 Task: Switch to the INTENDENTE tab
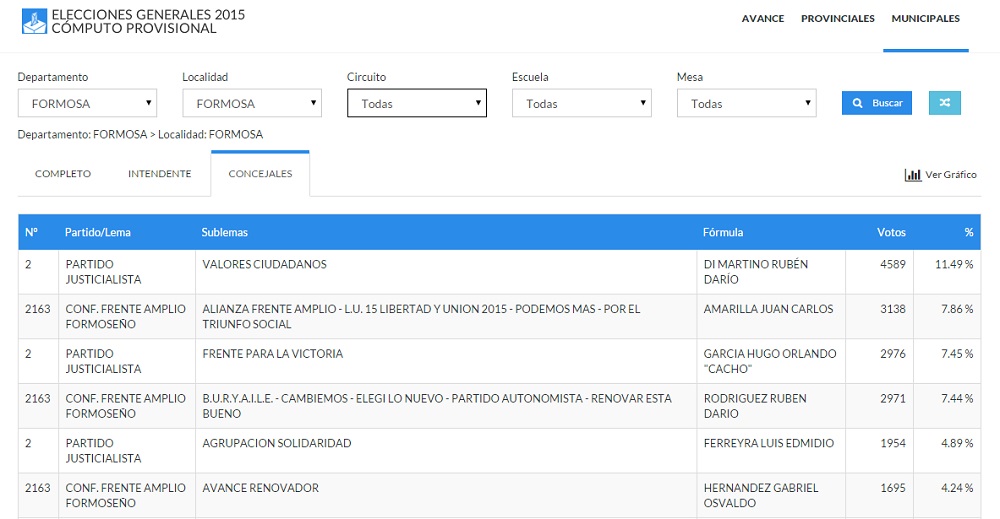click(159, 173)
